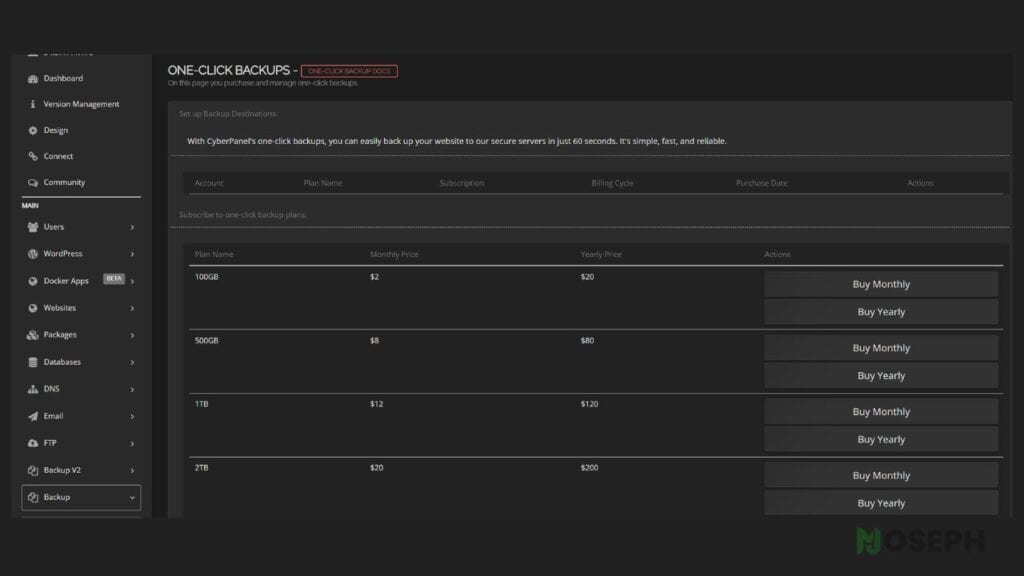
Task: Click the WordPress logo icon
Action: pos(33,254)
